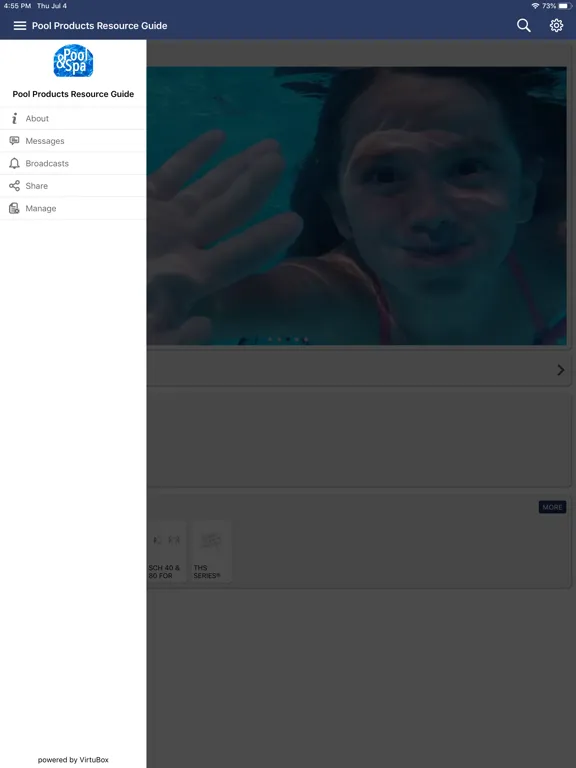Tap Pool Products Resource Guide header title
This screenshot has height=768, width=576.
coord(99,25)
